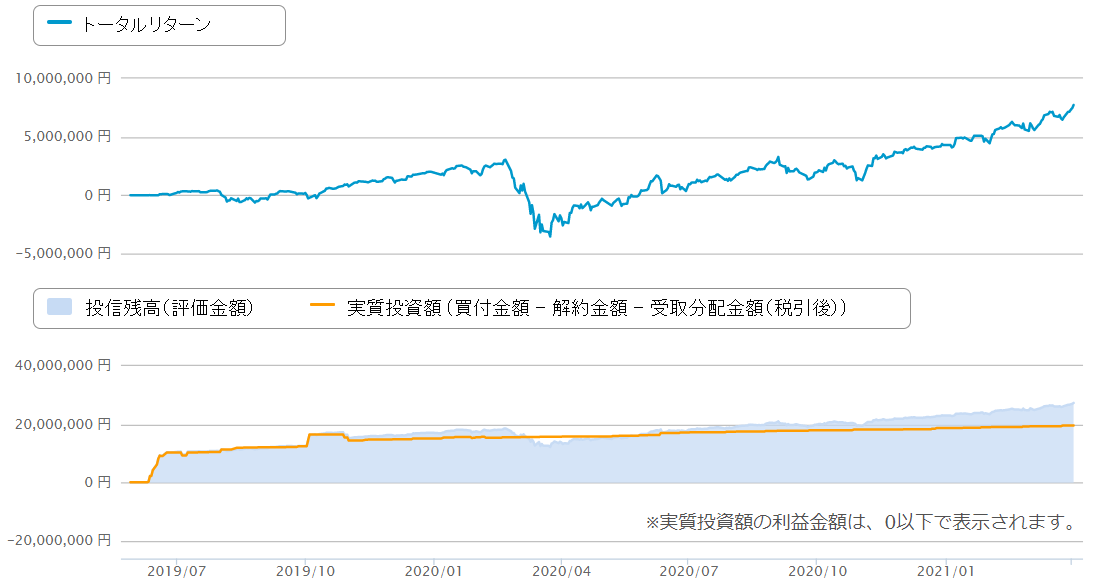Click the orange line marker for 実質投資額

tap(324, 308)
